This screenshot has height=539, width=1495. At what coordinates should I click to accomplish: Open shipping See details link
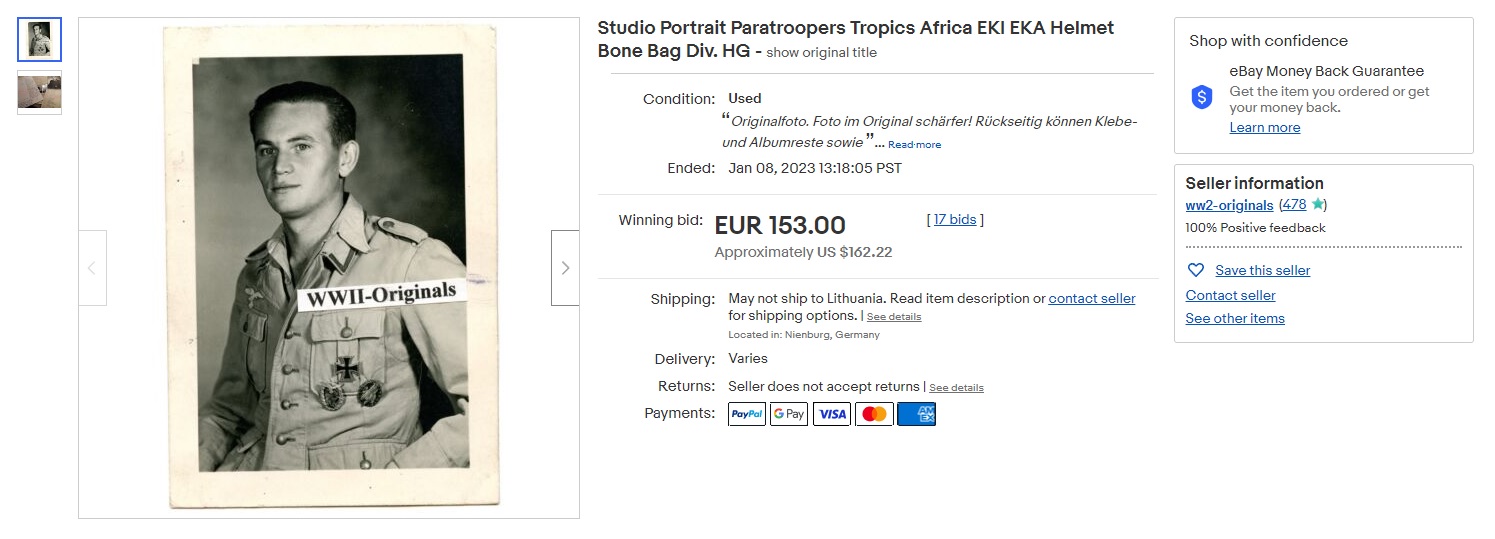click(x=894, y=317)
